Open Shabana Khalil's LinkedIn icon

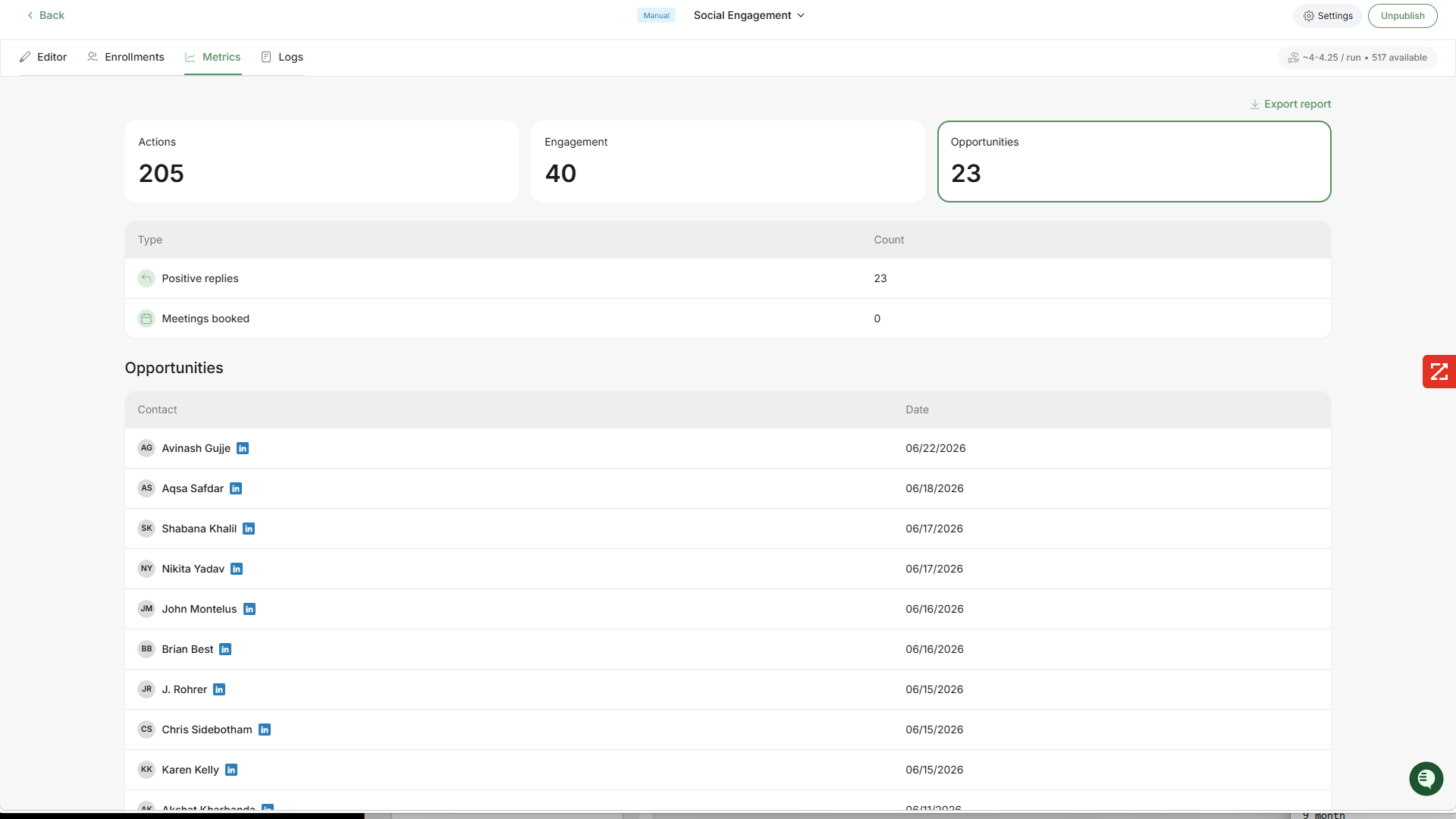[x=249, y=529]
